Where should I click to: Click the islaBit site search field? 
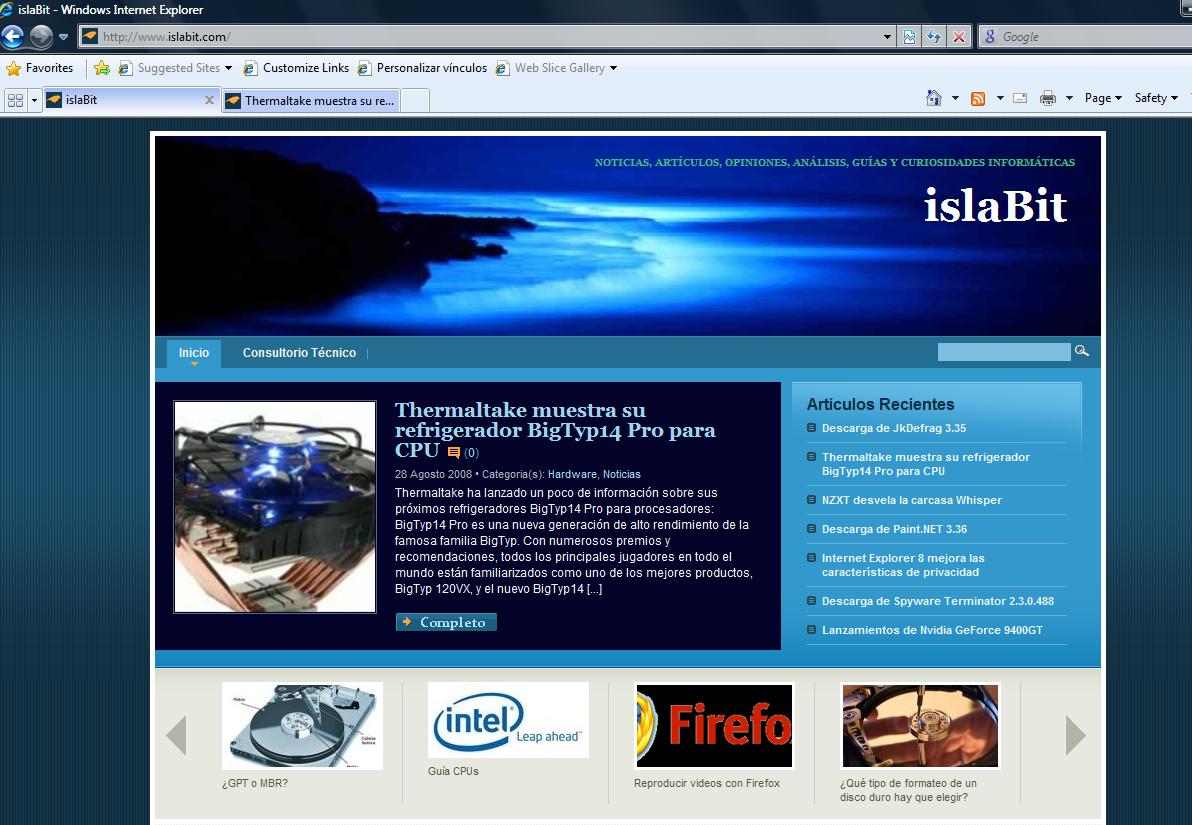click(x=1003, y=351)
